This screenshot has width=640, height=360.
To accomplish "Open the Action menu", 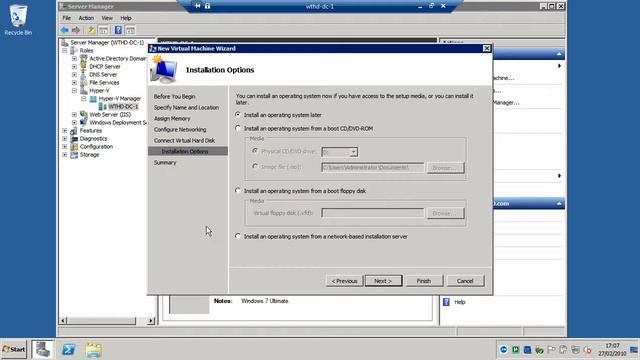I will [86, 18].
